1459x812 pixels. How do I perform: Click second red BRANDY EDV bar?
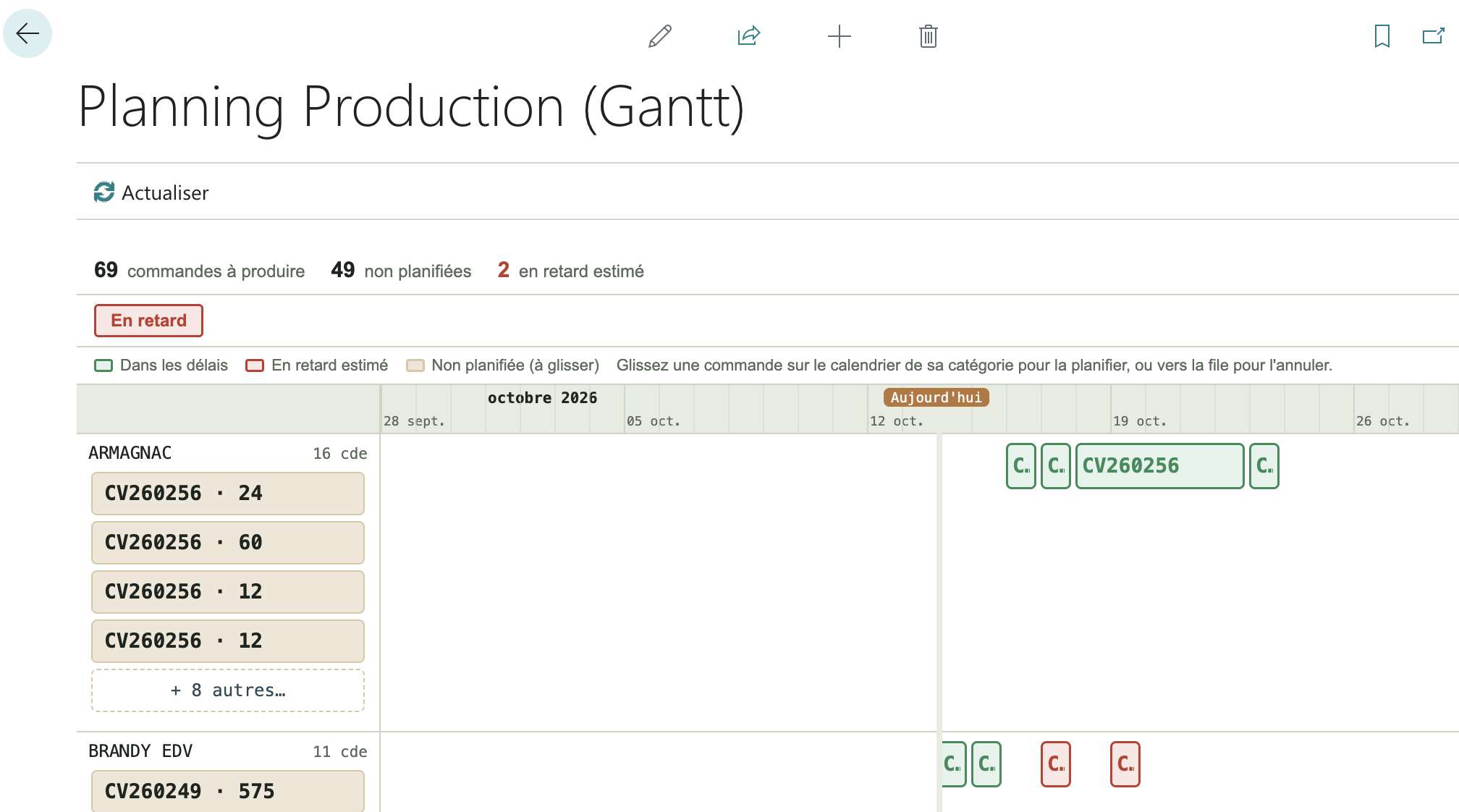[x=1125, y=764]
